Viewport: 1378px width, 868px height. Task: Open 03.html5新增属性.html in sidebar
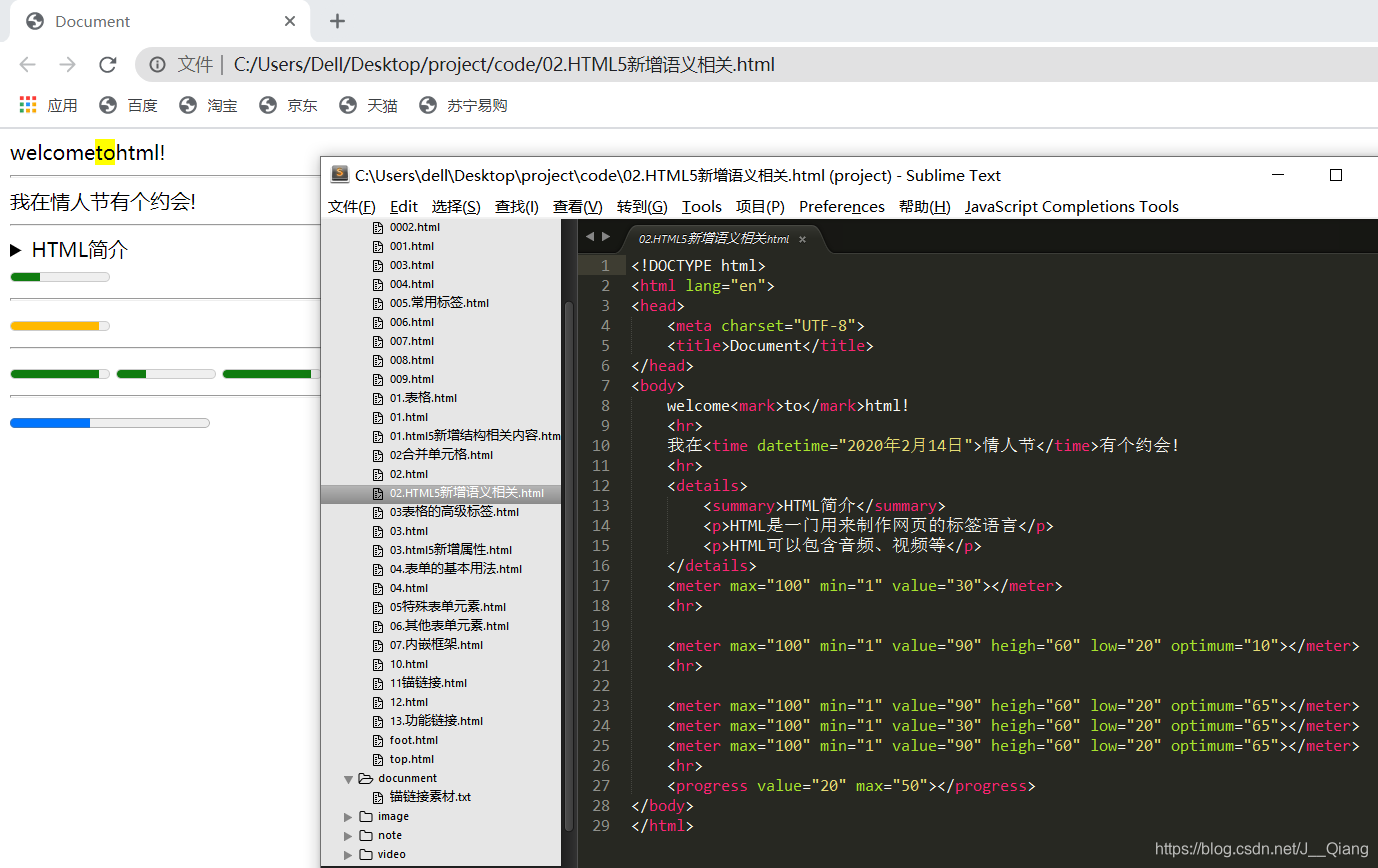pyautogui.click(x=451, y=550)
